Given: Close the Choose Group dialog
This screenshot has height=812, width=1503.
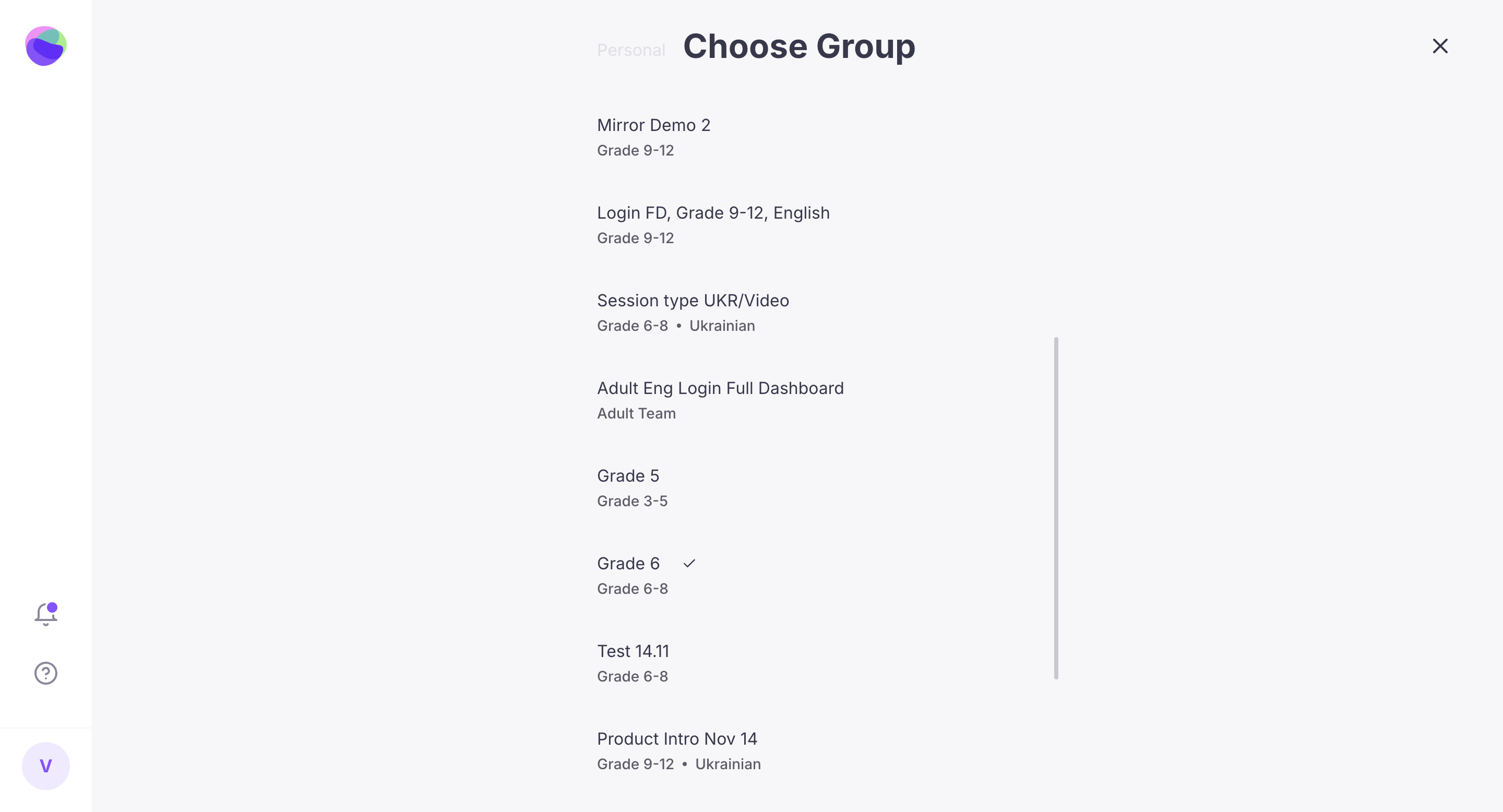Looking at the screenshot, I should coord(1440,46).
